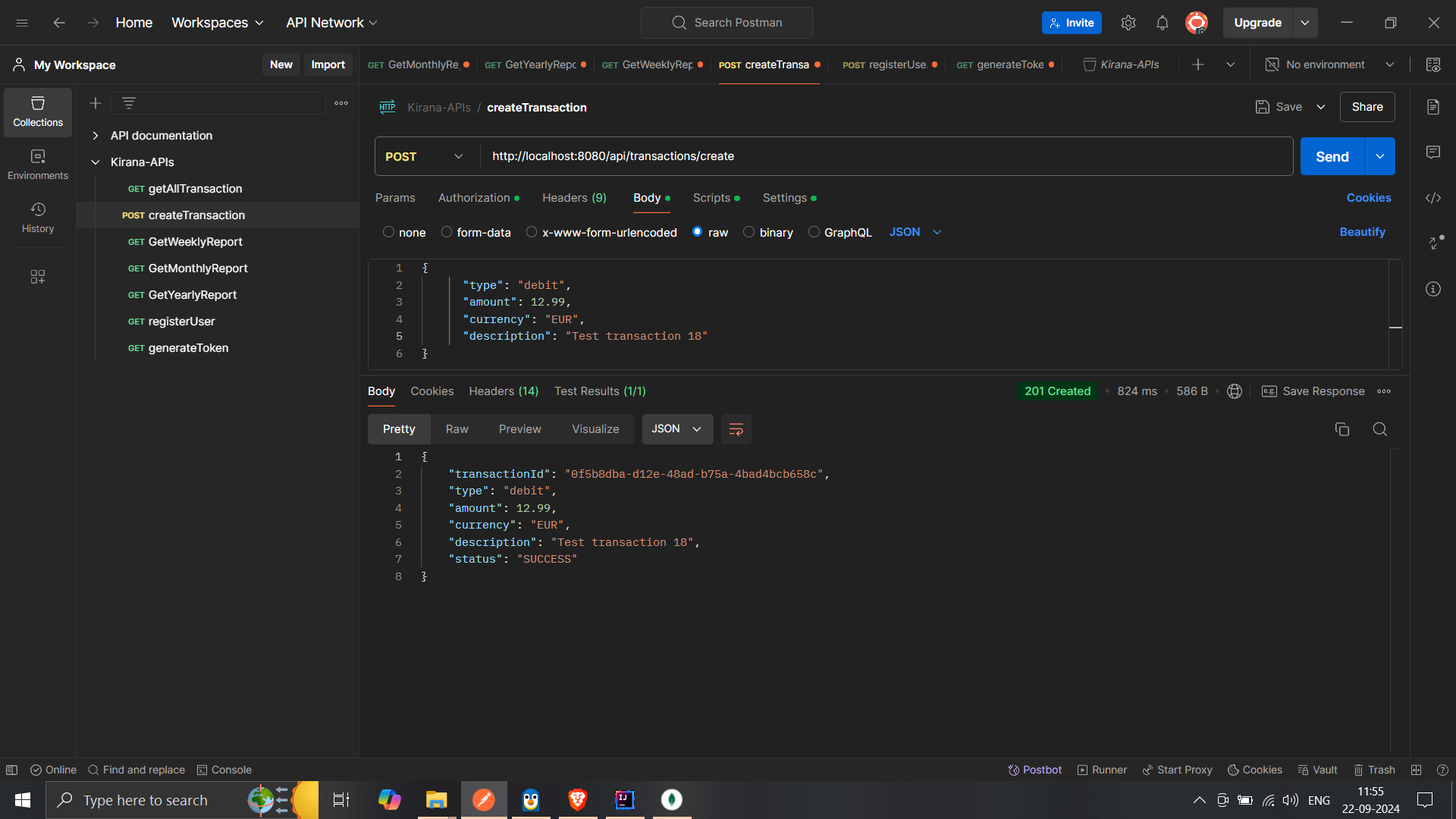
Task: Click the URL input field to edit
Action: pyautogui.click(x=886, y=156)
